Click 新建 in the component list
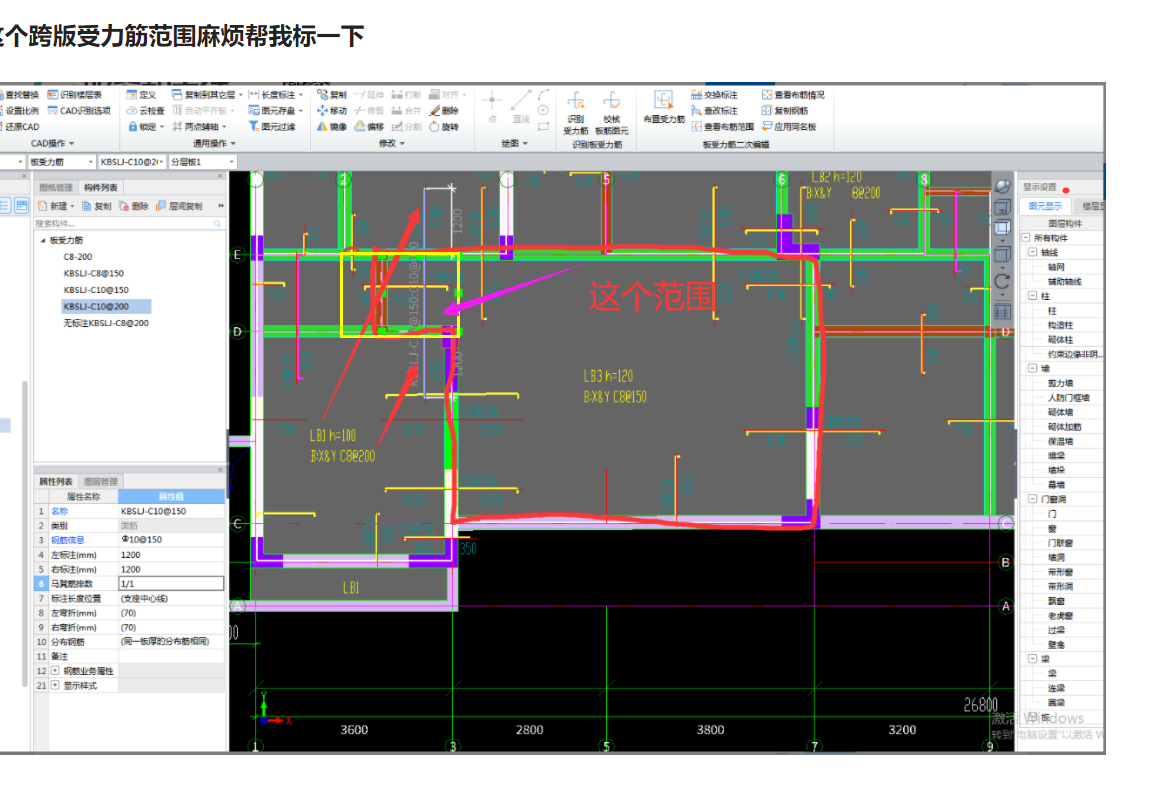Image resolution: width=1173 pixels, height=808 pixels. click(55, 206)
